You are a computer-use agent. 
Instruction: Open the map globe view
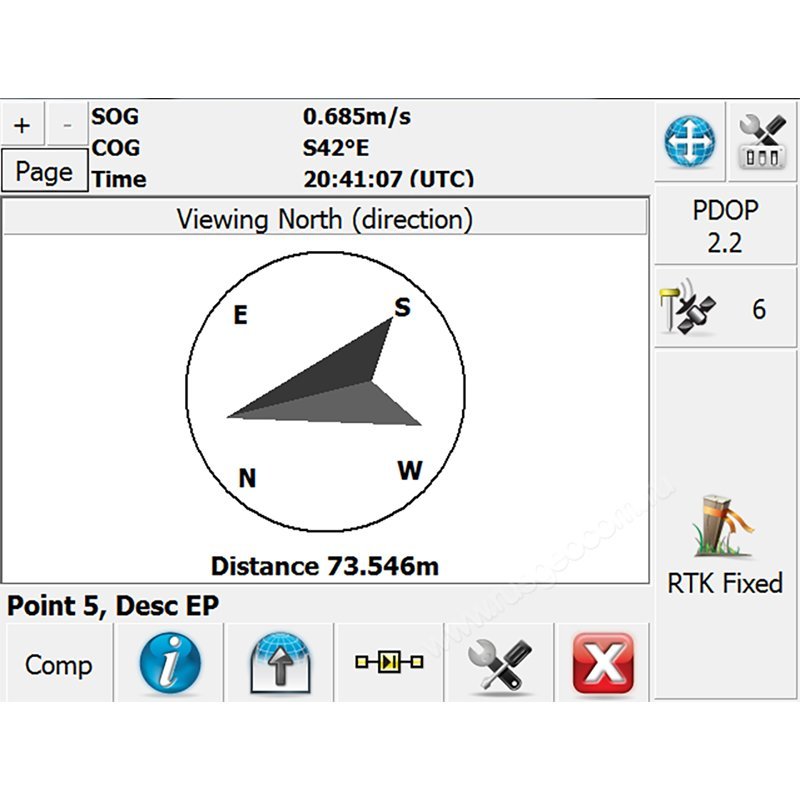[x=688, y=142]
